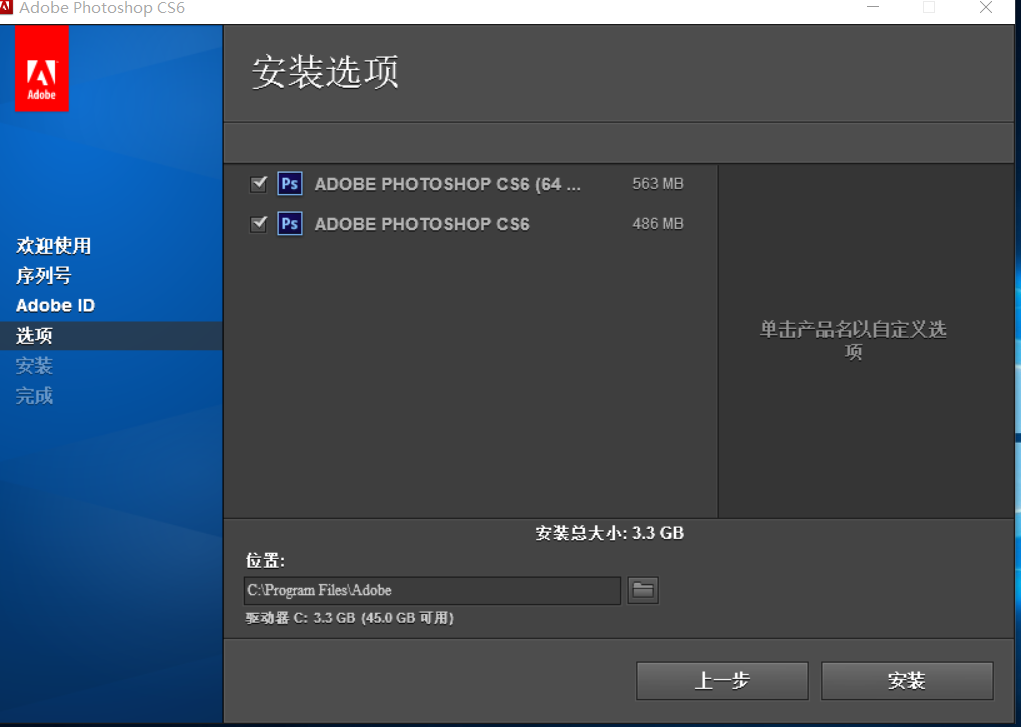Click the customization hint panel on the right
Screen dimensions: 1021x727
tap(853, 341)
